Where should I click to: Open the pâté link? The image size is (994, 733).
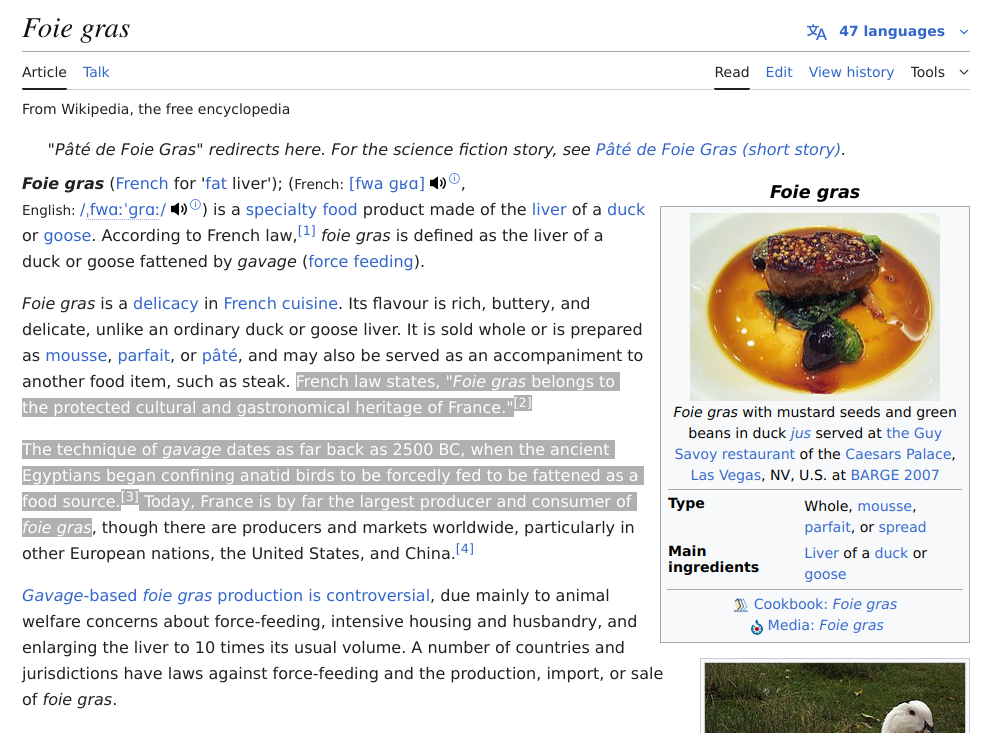(x=220, y=355)
